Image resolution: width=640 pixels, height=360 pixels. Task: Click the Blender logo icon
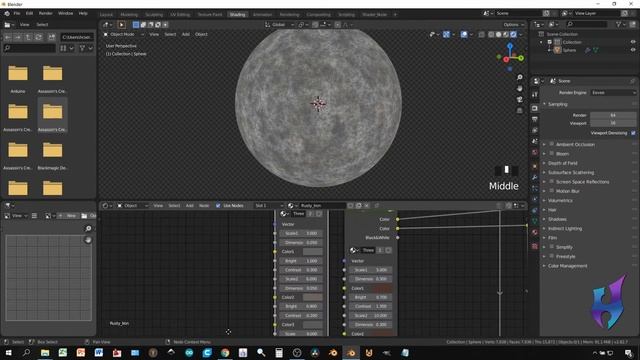click(x=7, y=13)
